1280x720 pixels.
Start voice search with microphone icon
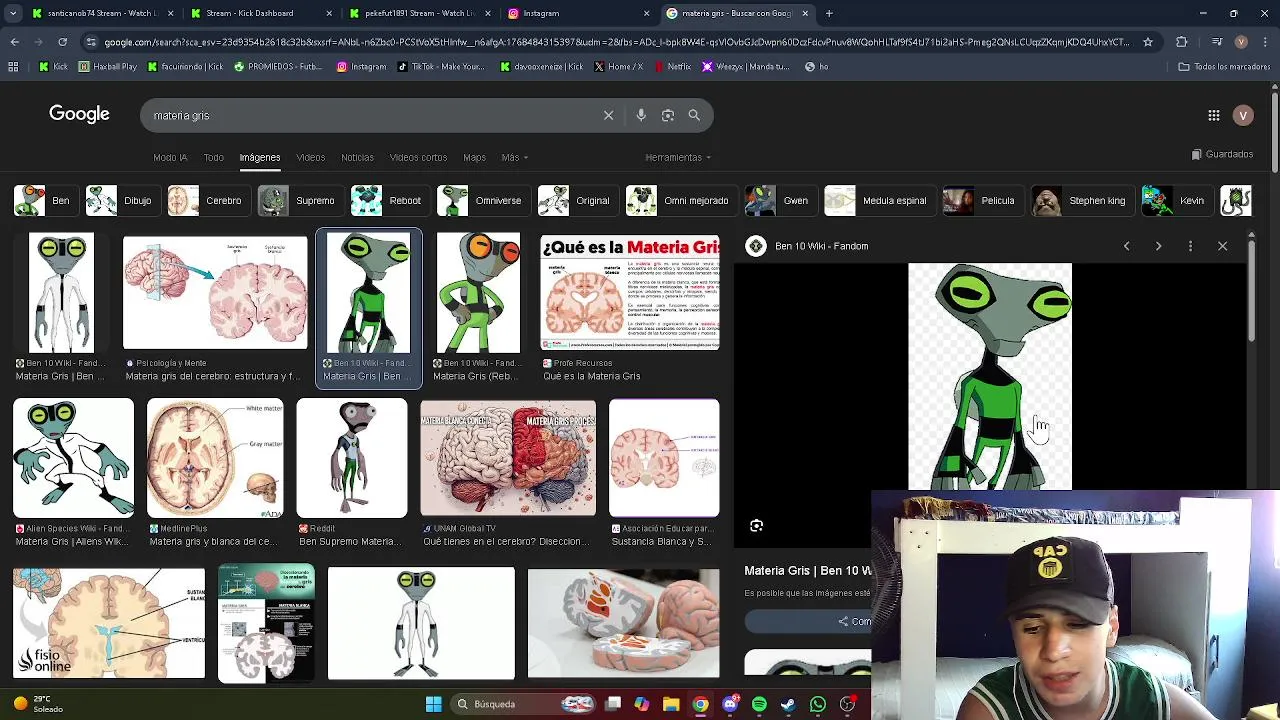(x=641, y=115)
